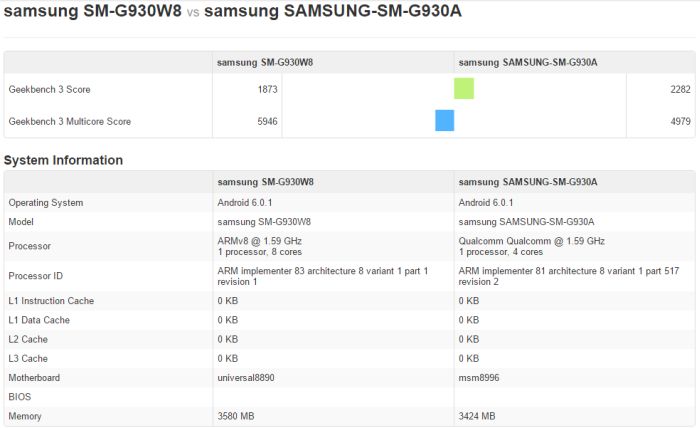700x428 pixels.
Task: Click the green Geekbench 3 Score bar
Action: tap(463, 89)
